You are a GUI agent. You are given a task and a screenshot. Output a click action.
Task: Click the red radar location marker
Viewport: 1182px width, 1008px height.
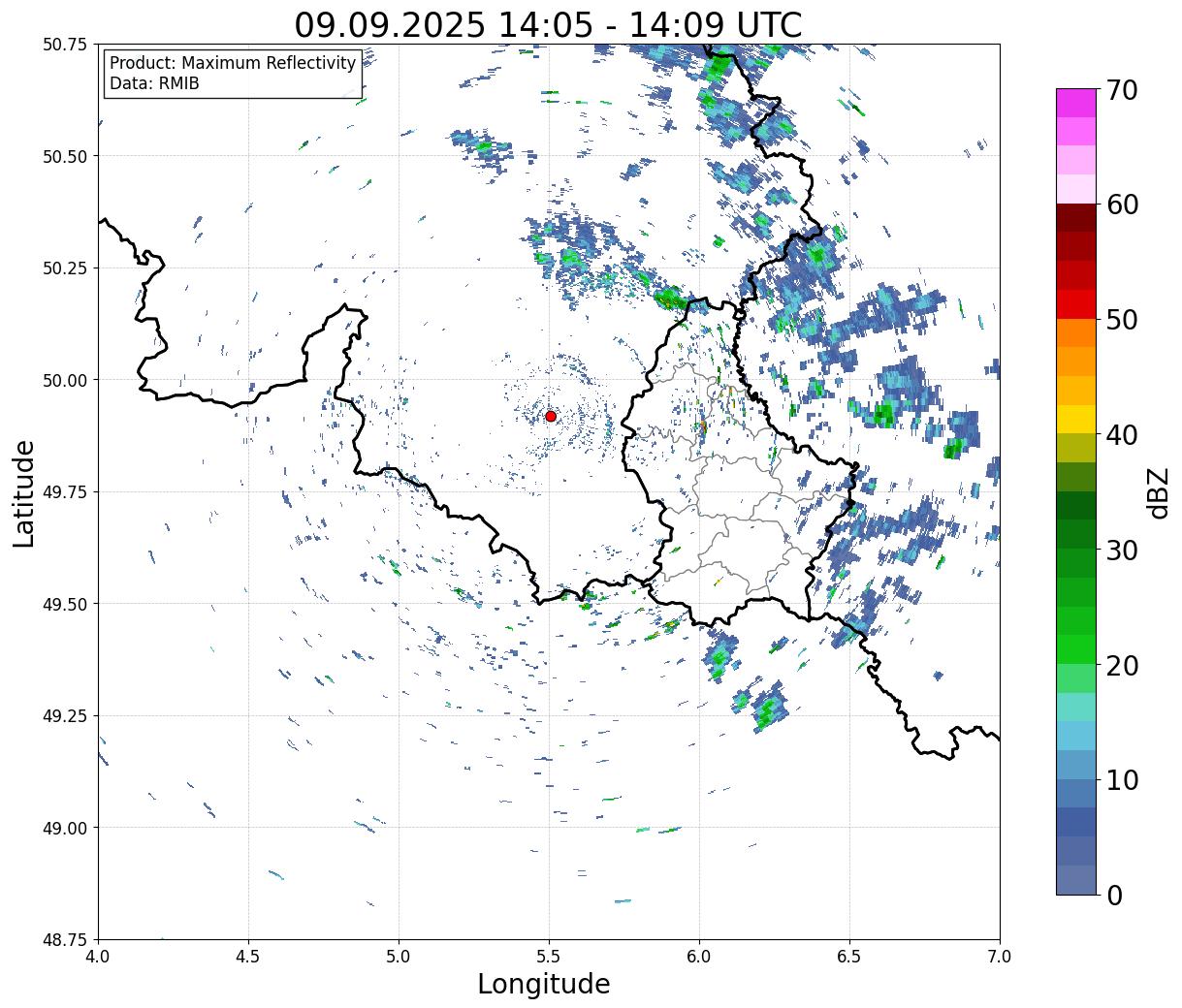(551, 416)
